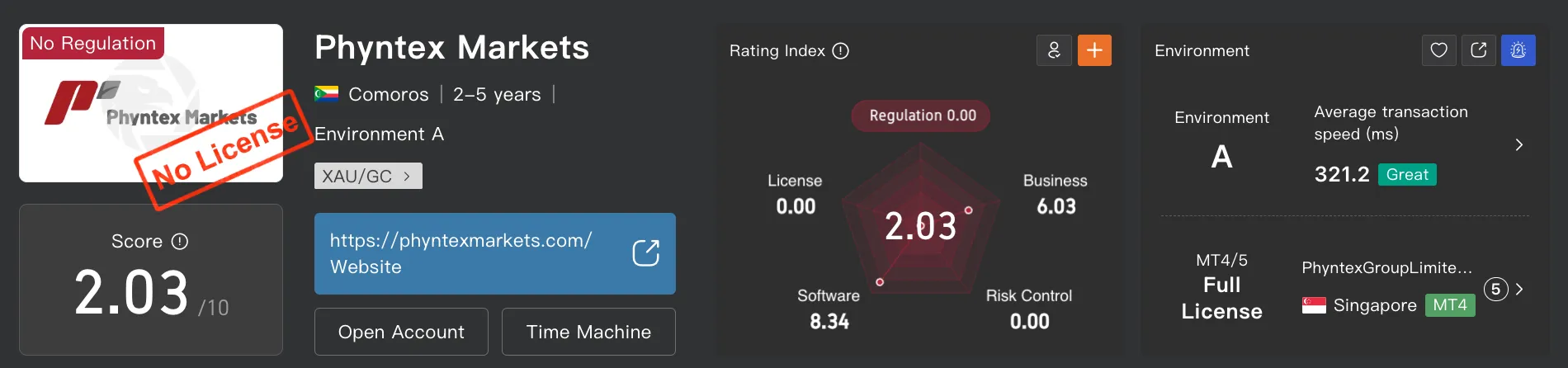Click the 'Comoros' country text

click(389, 94)
